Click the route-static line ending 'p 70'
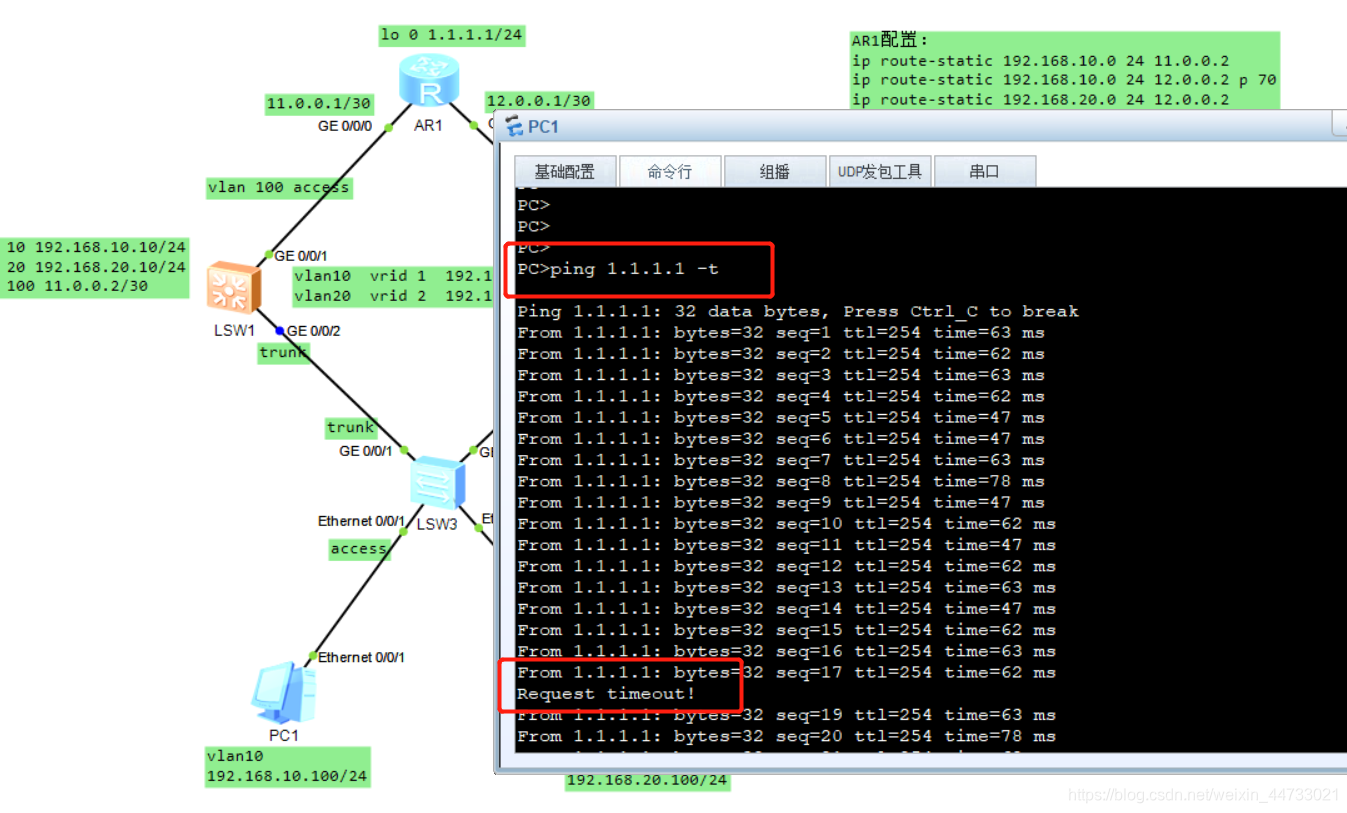Screen dimensions: 1347x813 pos(1064,79)
